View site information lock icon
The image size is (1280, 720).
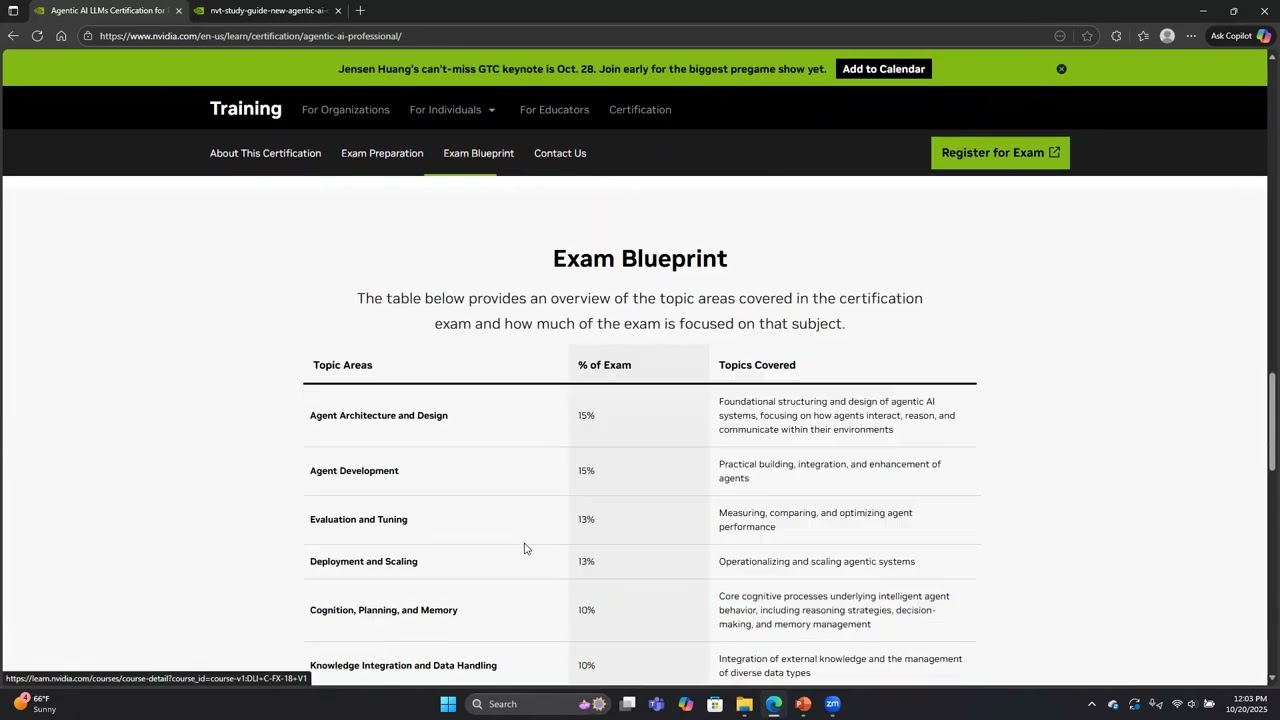(x=88, y=36)
